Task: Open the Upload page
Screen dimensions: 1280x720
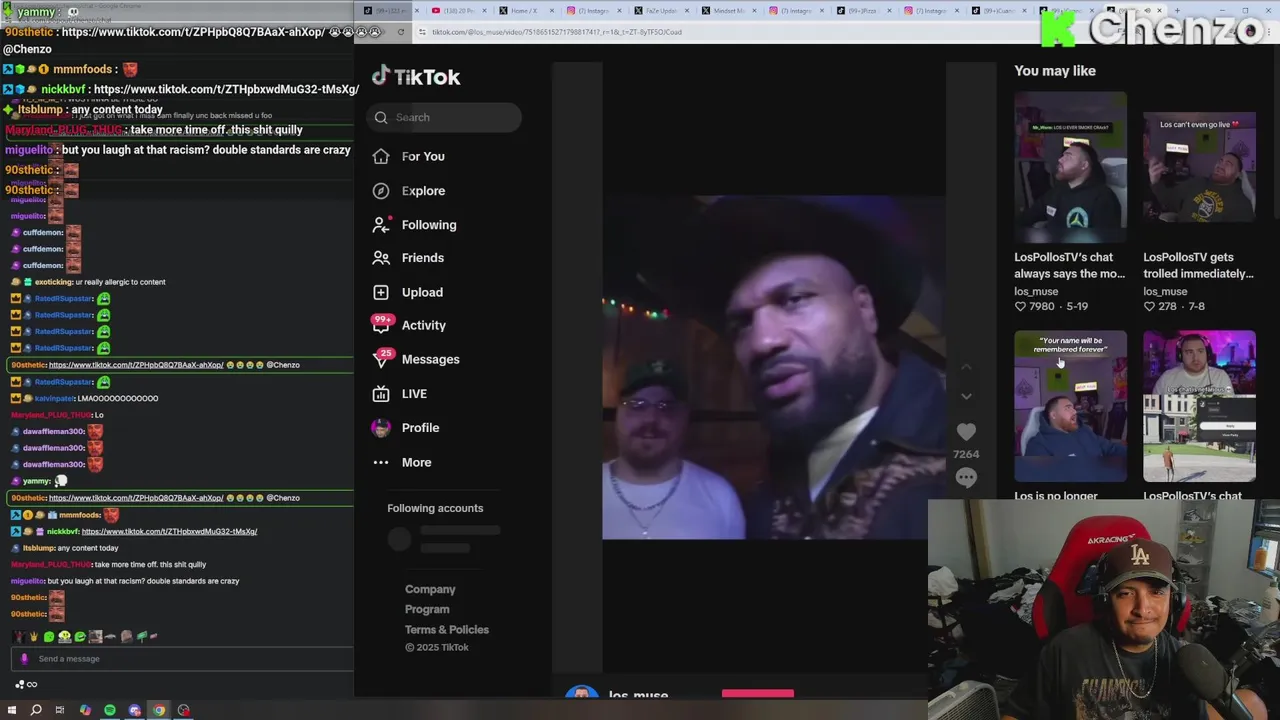Action: 408,292
